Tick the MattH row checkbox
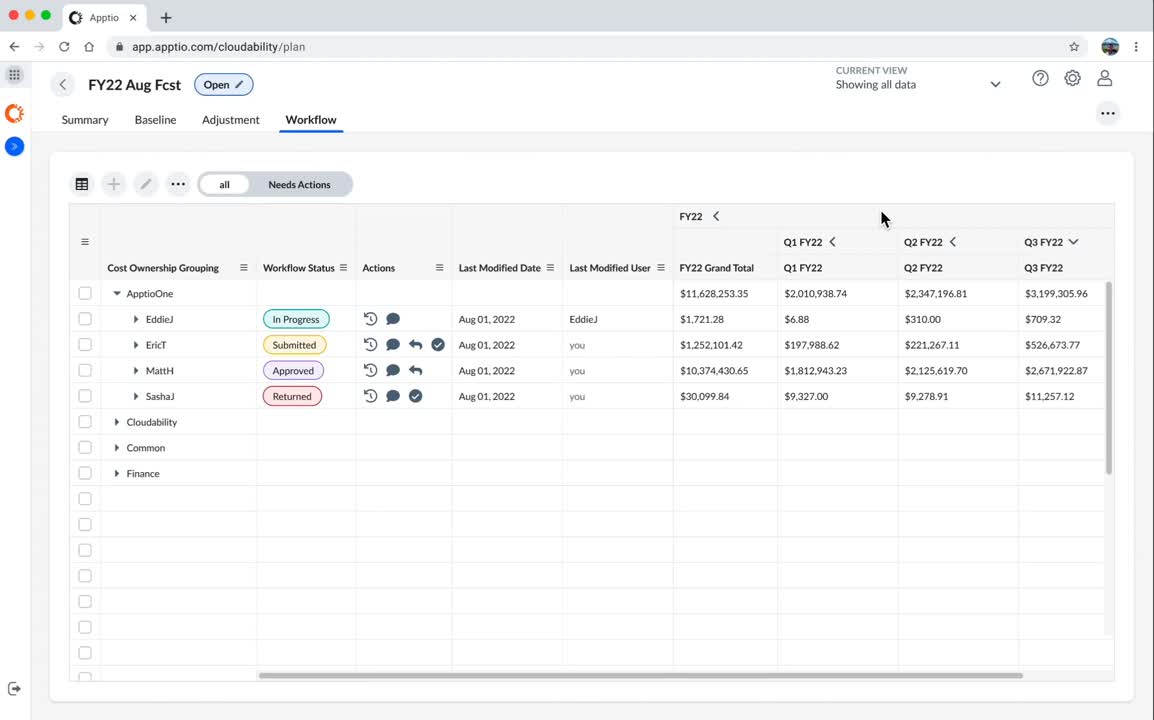1154x720 pixels. [85, 370]
